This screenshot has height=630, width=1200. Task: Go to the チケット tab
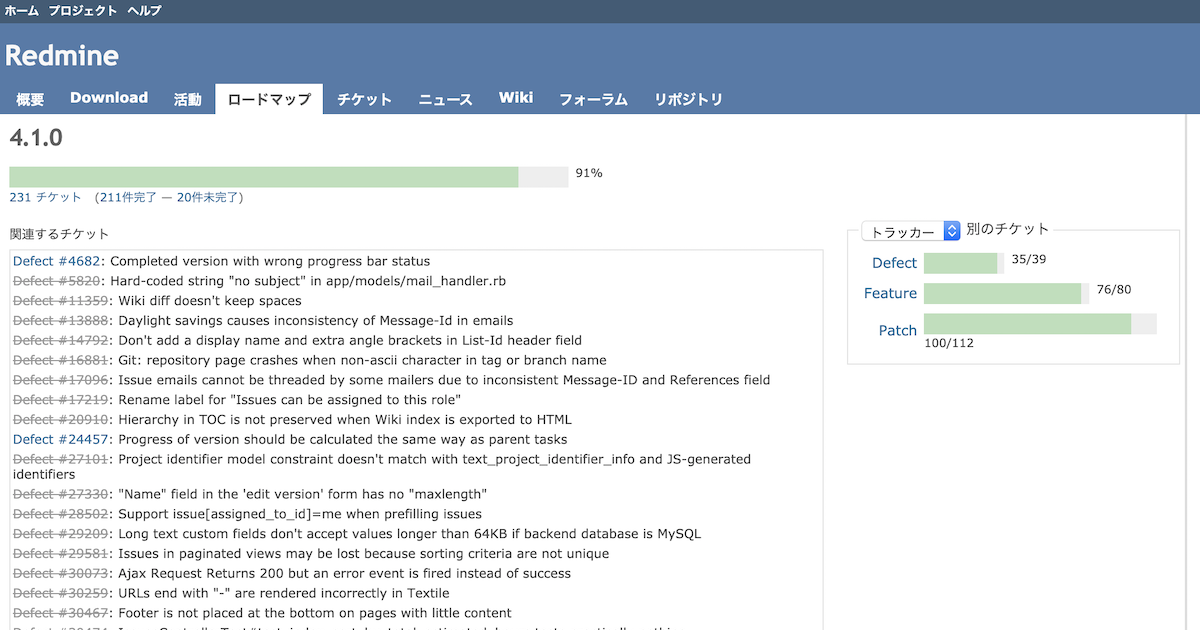[365, 99]
